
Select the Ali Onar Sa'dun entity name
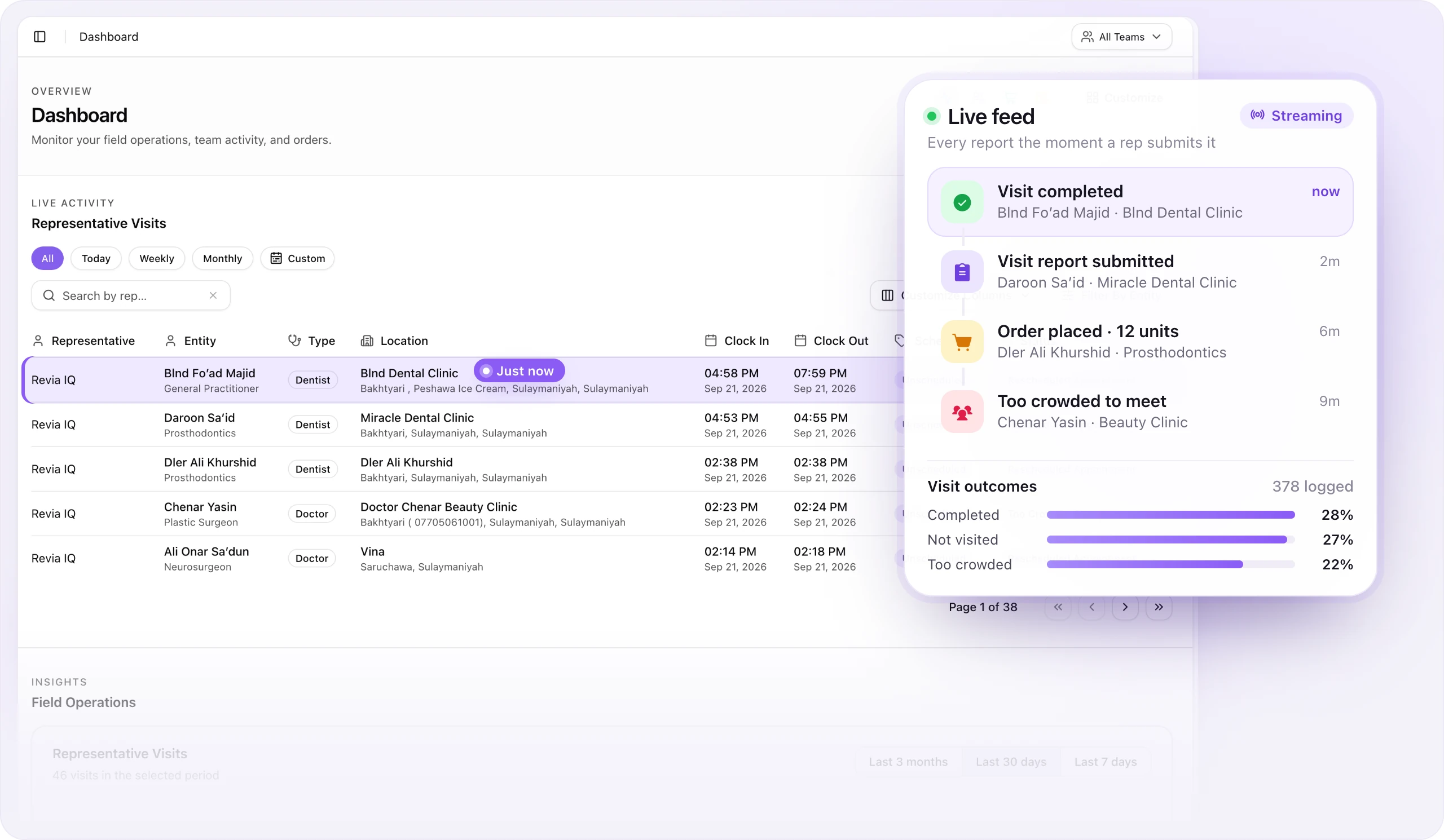(x=206, y=551)
